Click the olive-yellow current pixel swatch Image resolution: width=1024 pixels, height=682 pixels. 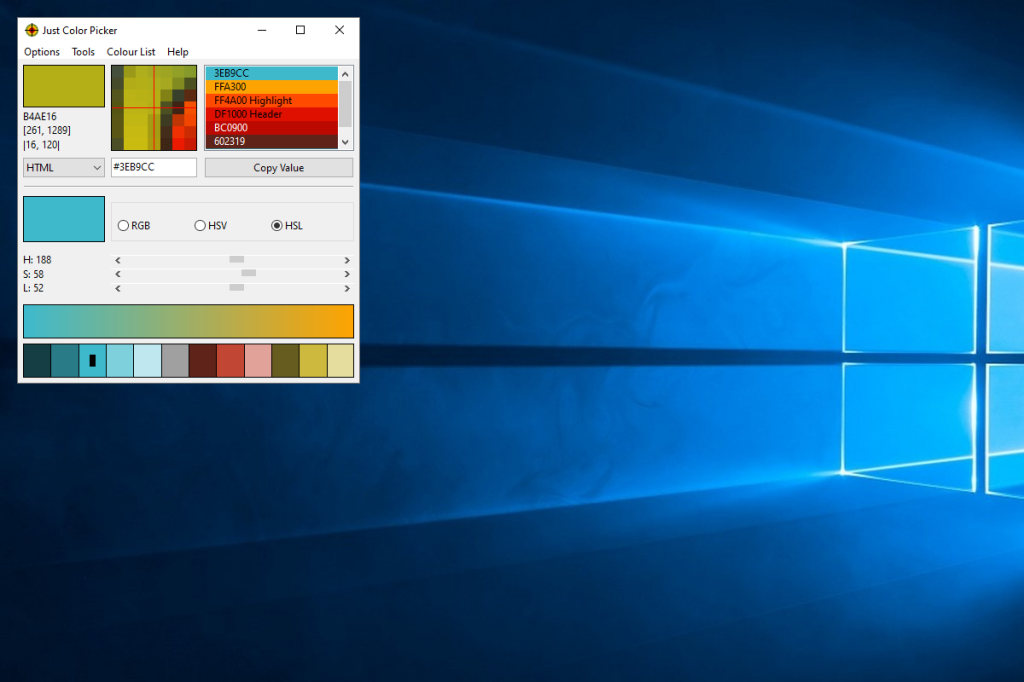64,86
